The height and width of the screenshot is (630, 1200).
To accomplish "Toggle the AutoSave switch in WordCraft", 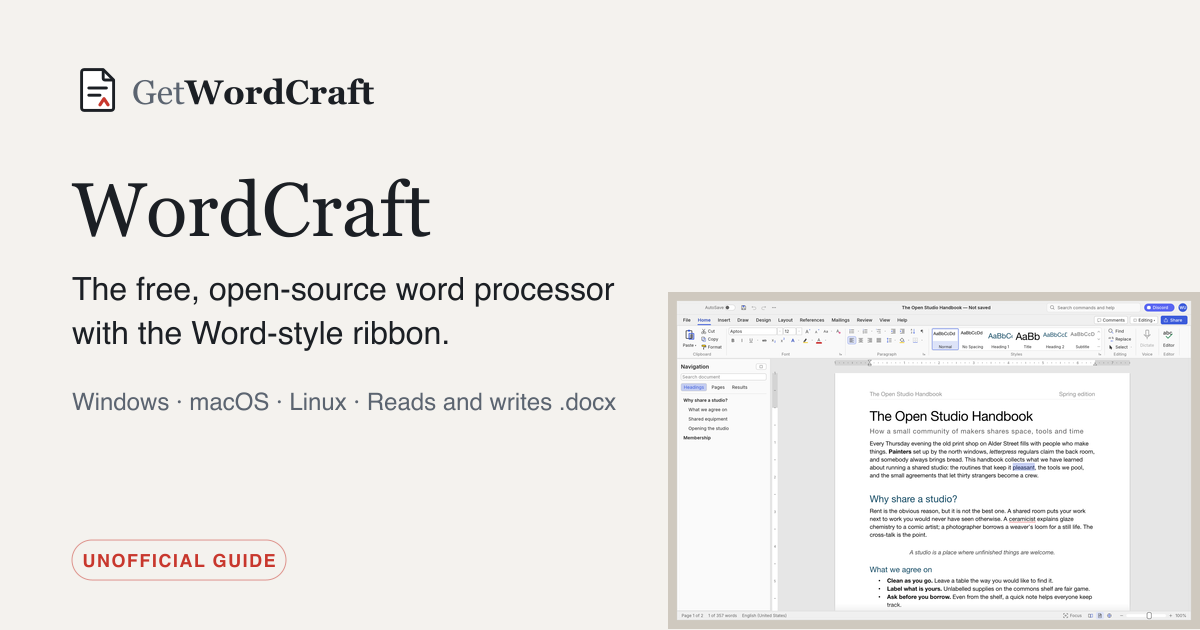I will [730, 308].
